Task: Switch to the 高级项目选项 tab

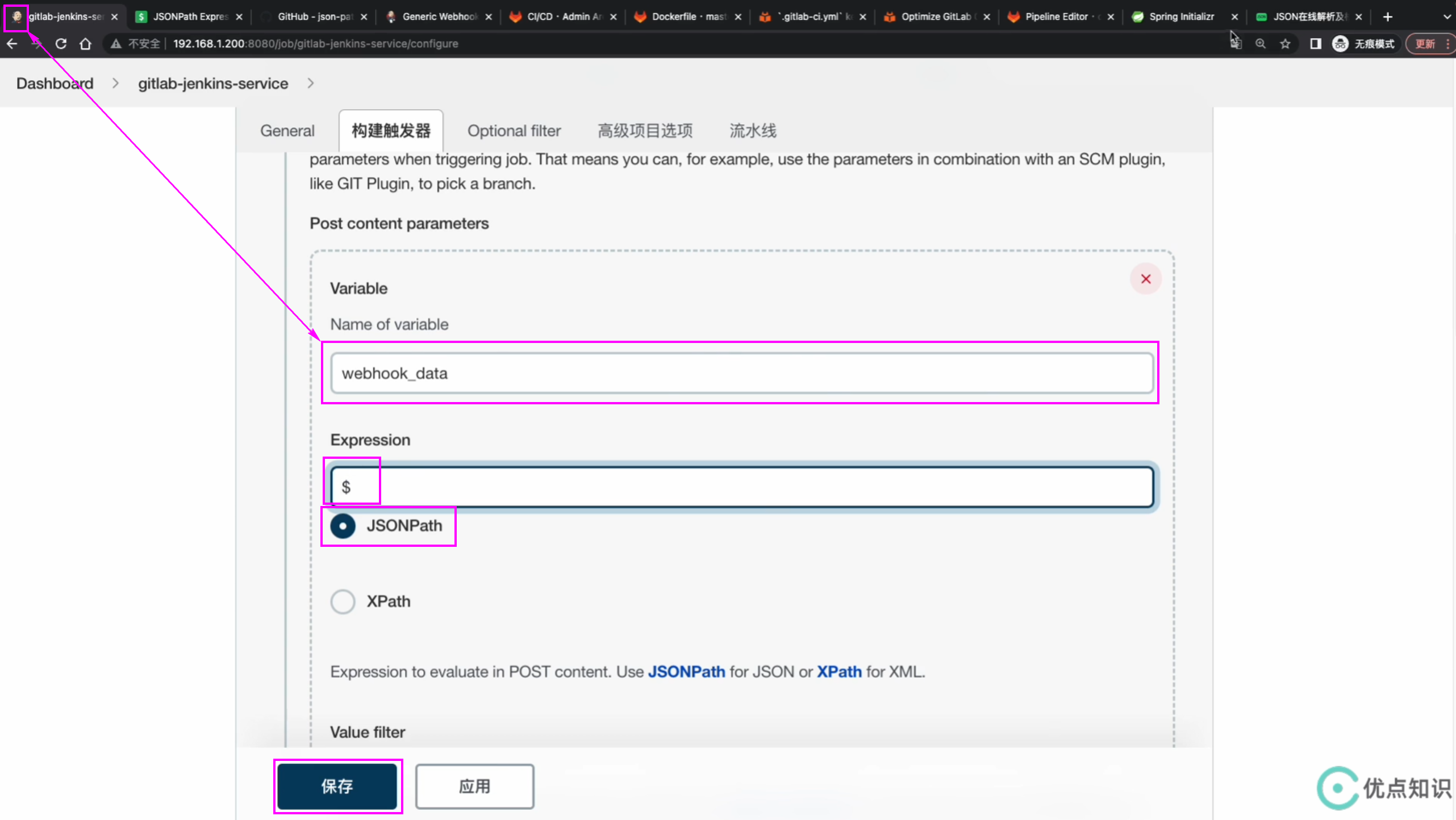Action: [x=645, y=131]
